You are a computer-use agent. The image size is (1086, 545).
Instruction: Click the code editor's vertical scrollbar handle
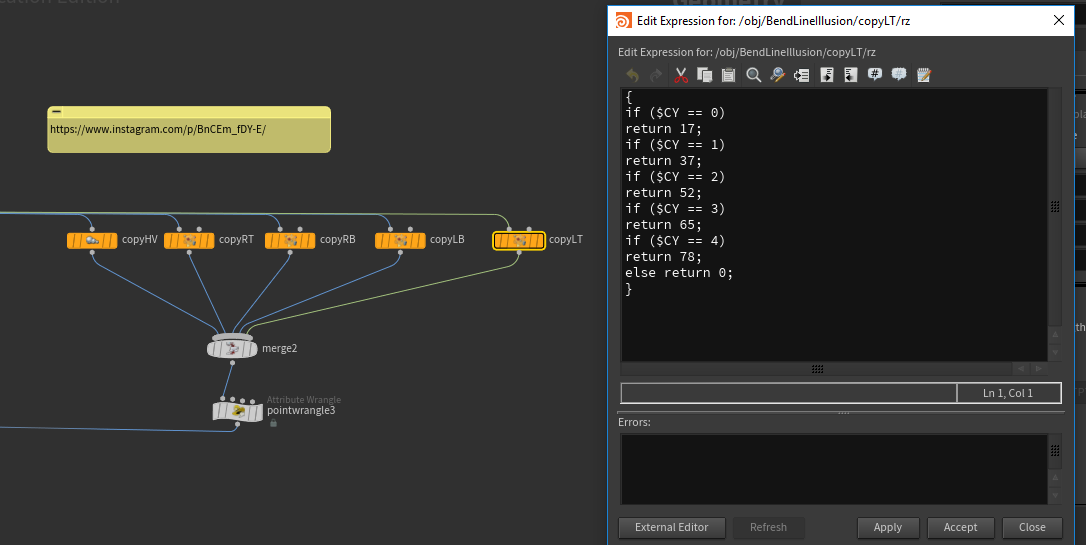click(x=1054, y=206)
